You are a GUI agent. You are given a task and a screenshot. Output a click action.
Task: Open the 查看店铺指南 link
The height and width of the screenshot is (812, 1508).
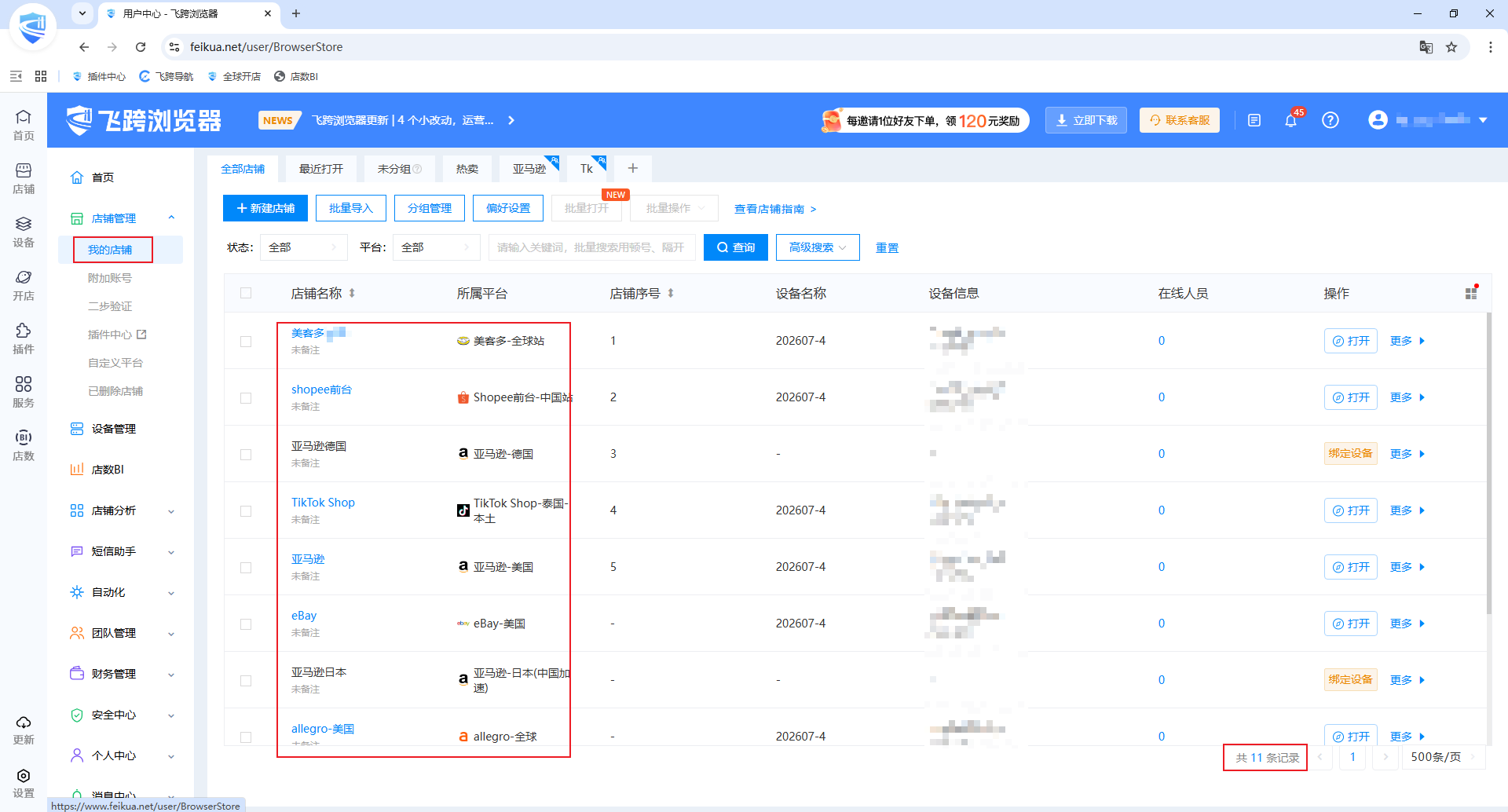(x=775, y=209)
